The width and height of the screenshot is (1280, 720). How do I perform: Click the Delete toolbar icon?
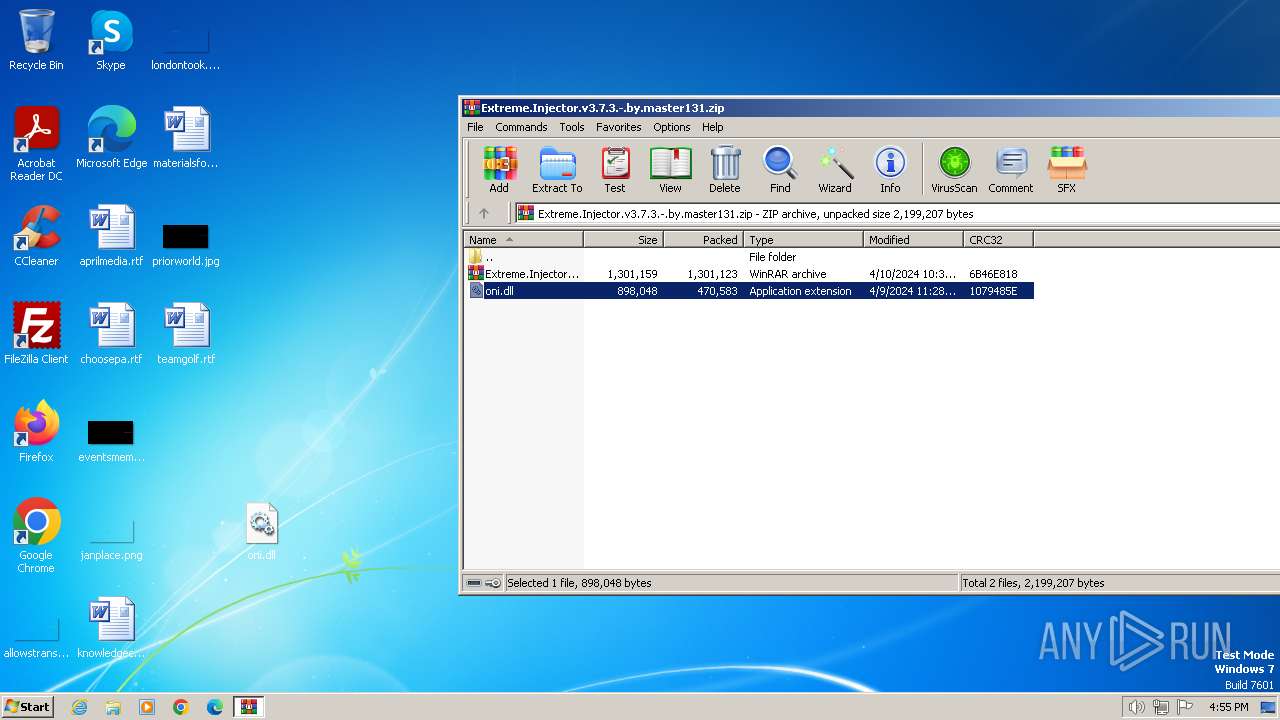click(725, 169)
